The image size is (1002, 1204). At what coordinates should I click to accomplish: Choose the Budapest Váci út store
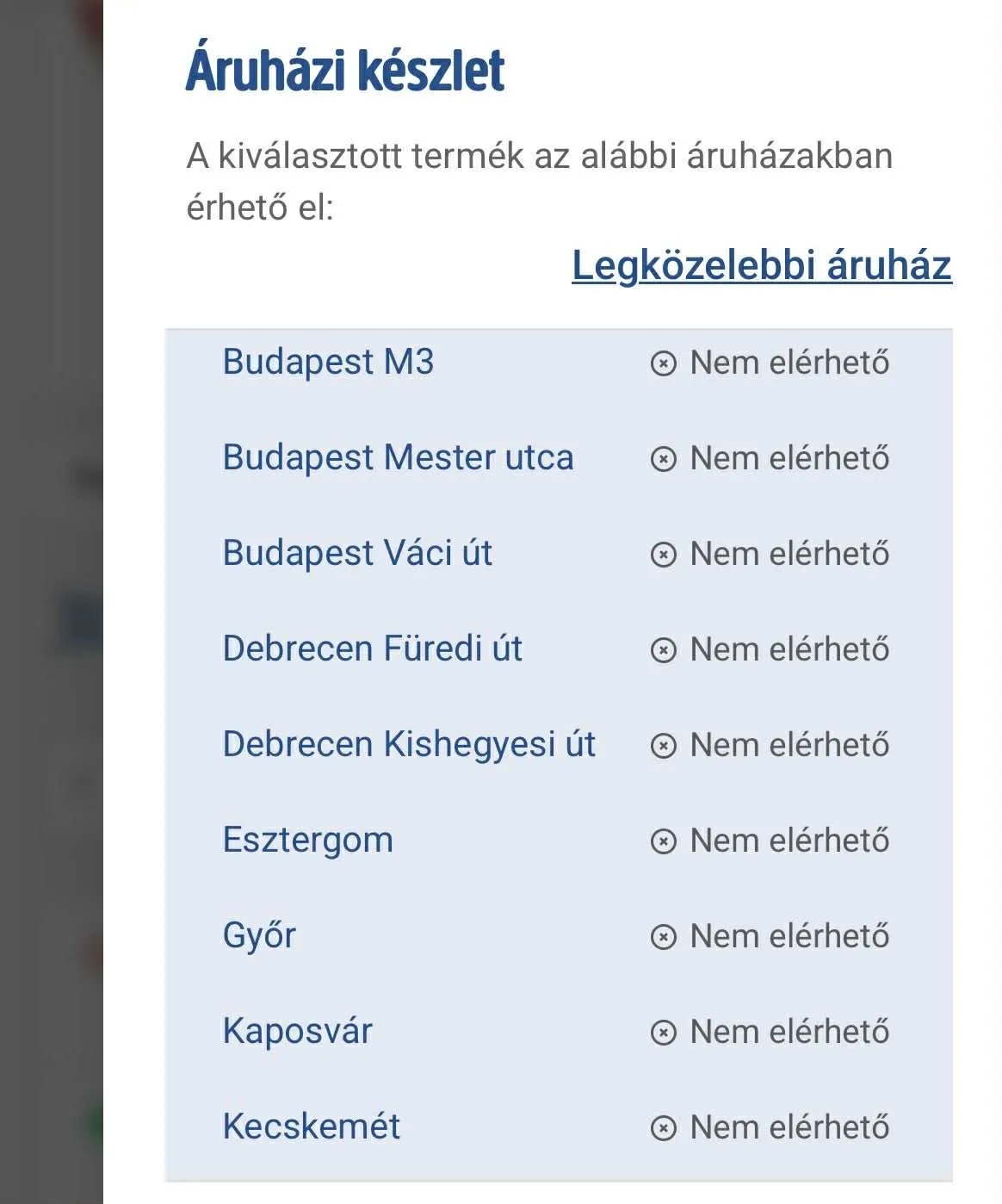[357, 554]
